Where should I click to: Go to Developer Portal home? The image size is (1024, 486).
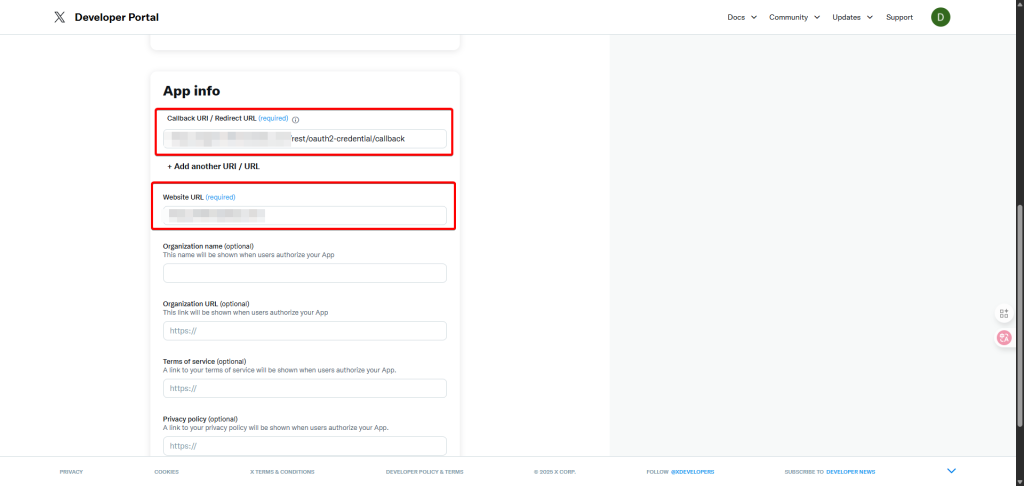(119, 17)
